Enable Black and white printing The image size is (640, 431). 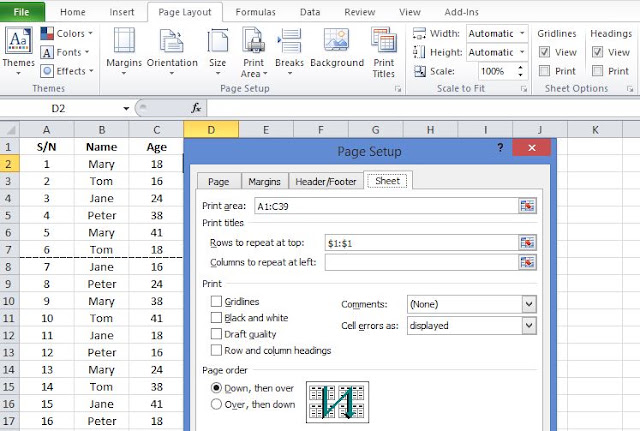(216, 318)
